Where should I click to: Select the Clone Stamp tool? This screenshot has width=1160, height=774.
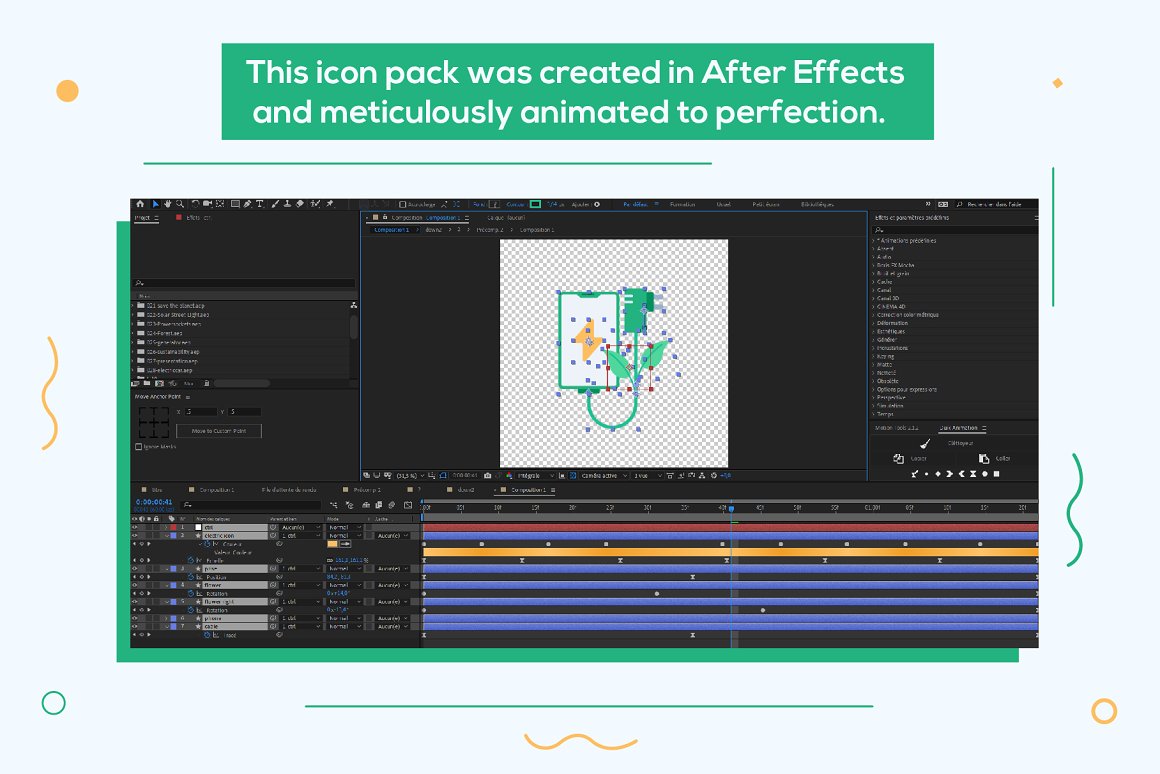click(287, 204)
